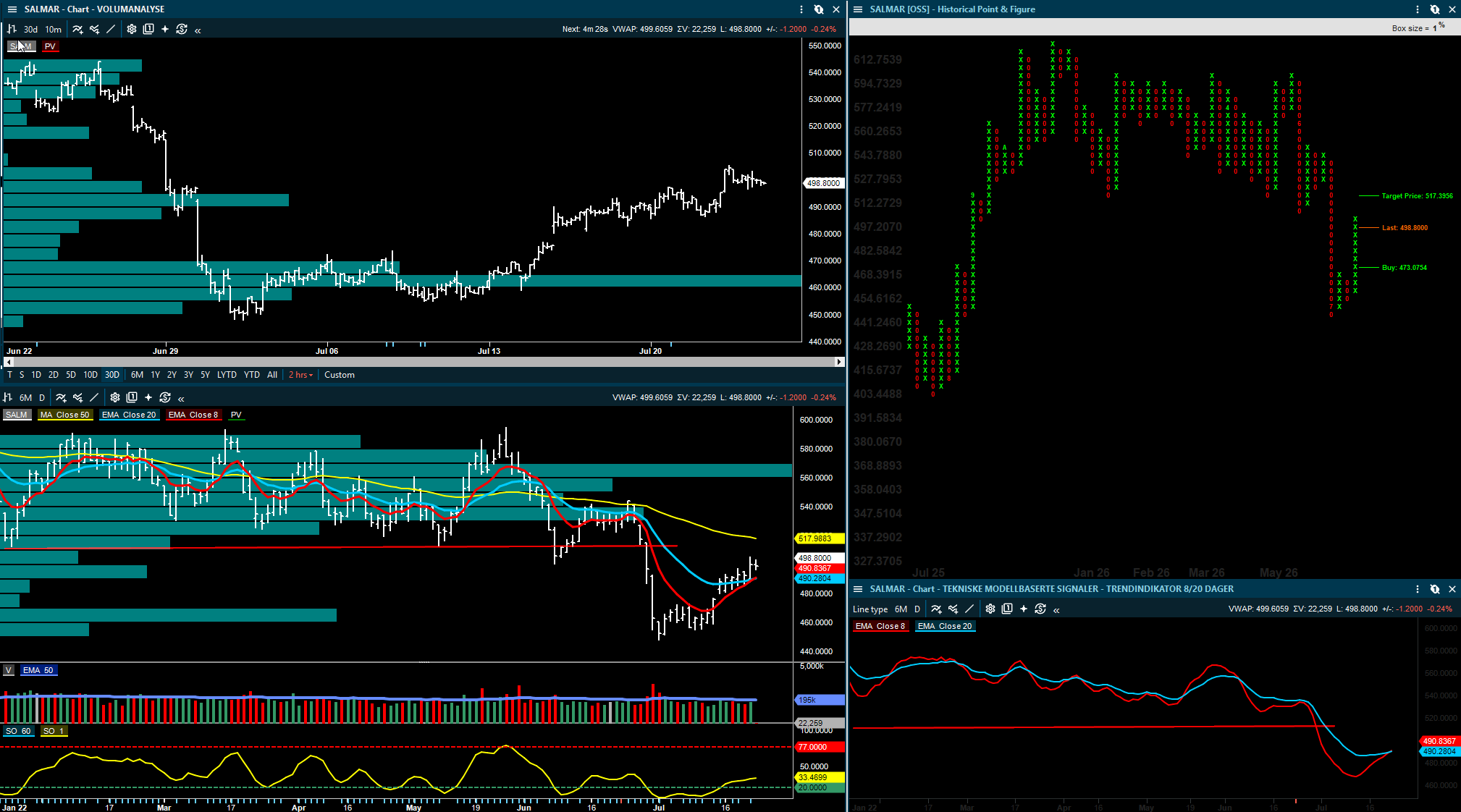Click the SO 1 stochastic legend label
Screen dimensions: 1461x812
tap(54, 731)
